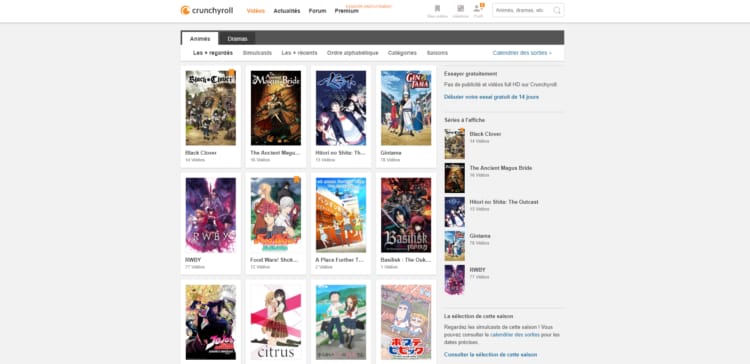Click the Black Clover title under grid poster

tap(201, 153)
